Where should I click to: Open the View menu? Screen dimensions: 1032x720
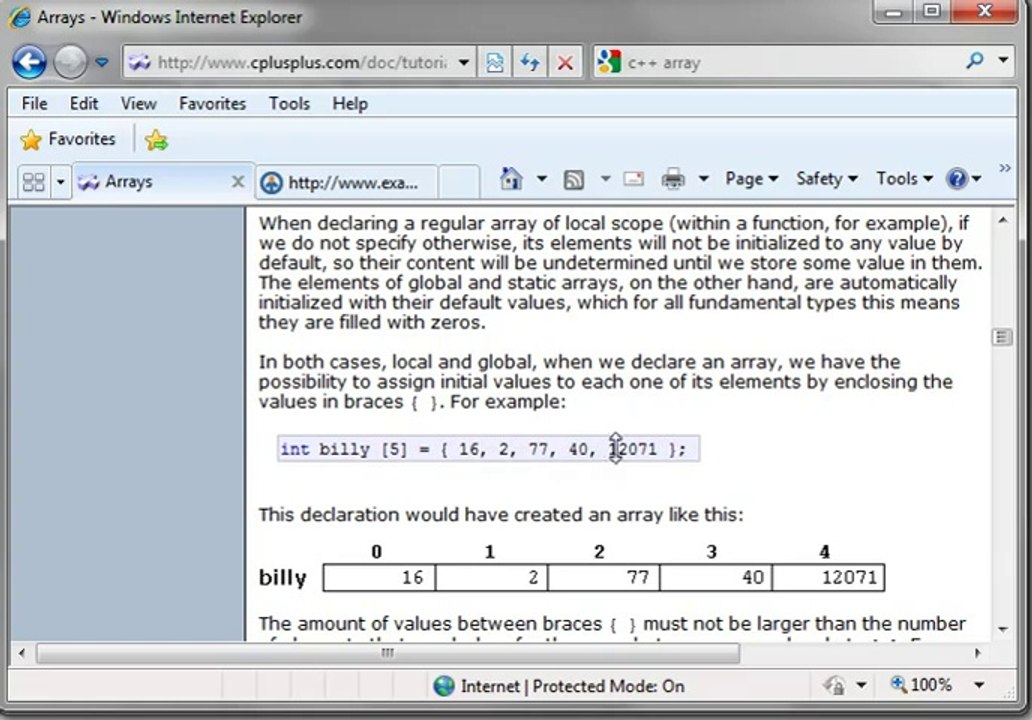(138, 103)
